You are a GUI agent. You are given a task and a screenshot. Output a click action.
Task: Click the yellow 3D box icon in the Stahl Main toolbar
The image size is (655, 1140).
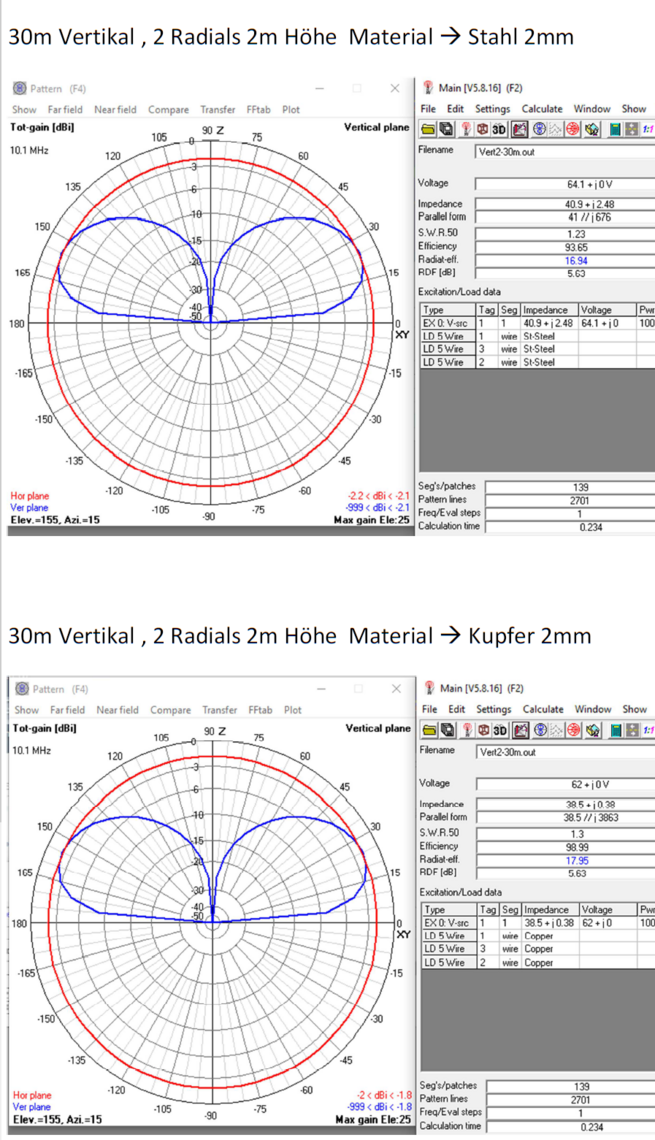[592, 129]
